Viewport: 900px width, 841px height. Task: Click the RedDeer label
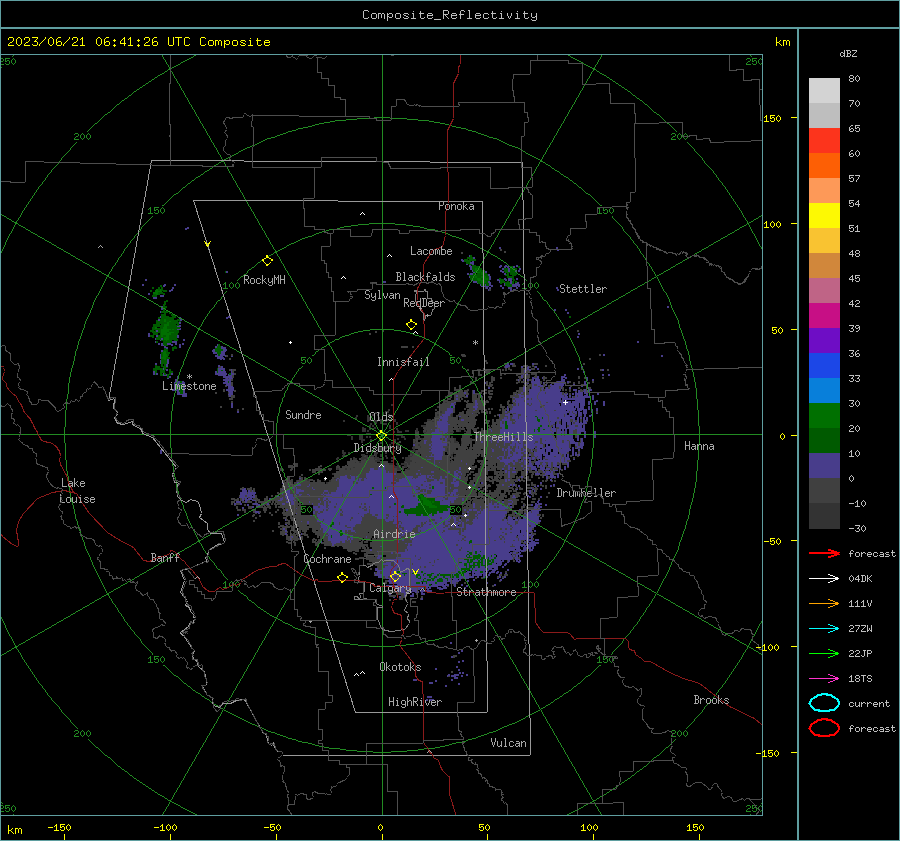pos(424,303)
